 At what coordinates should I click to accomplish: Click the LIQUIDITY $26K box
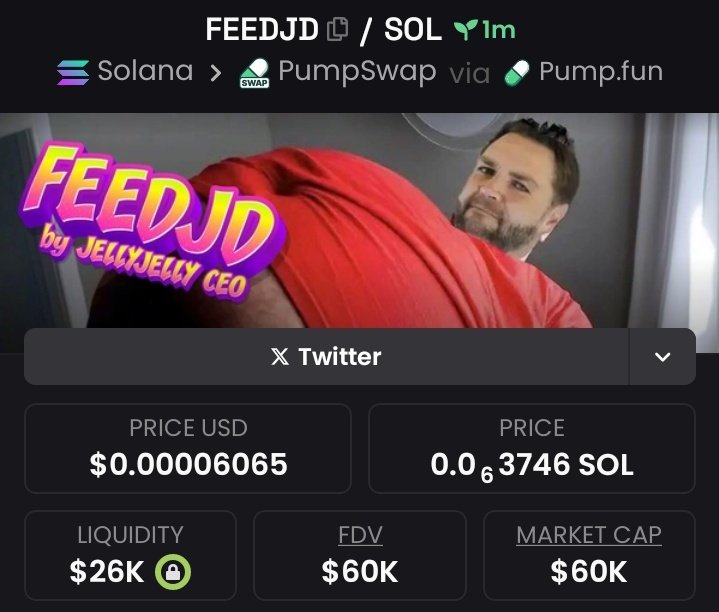[130, 555]
